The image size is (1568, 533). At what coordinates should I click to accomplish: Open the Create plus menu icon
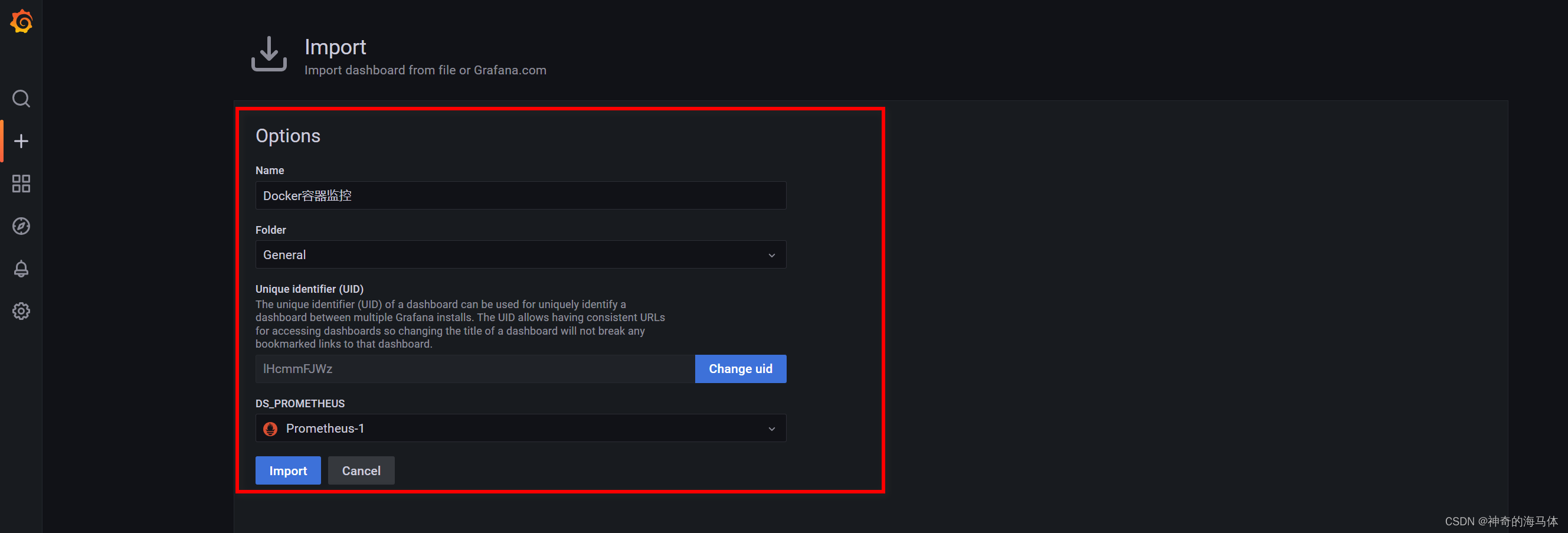pos(21,141)
